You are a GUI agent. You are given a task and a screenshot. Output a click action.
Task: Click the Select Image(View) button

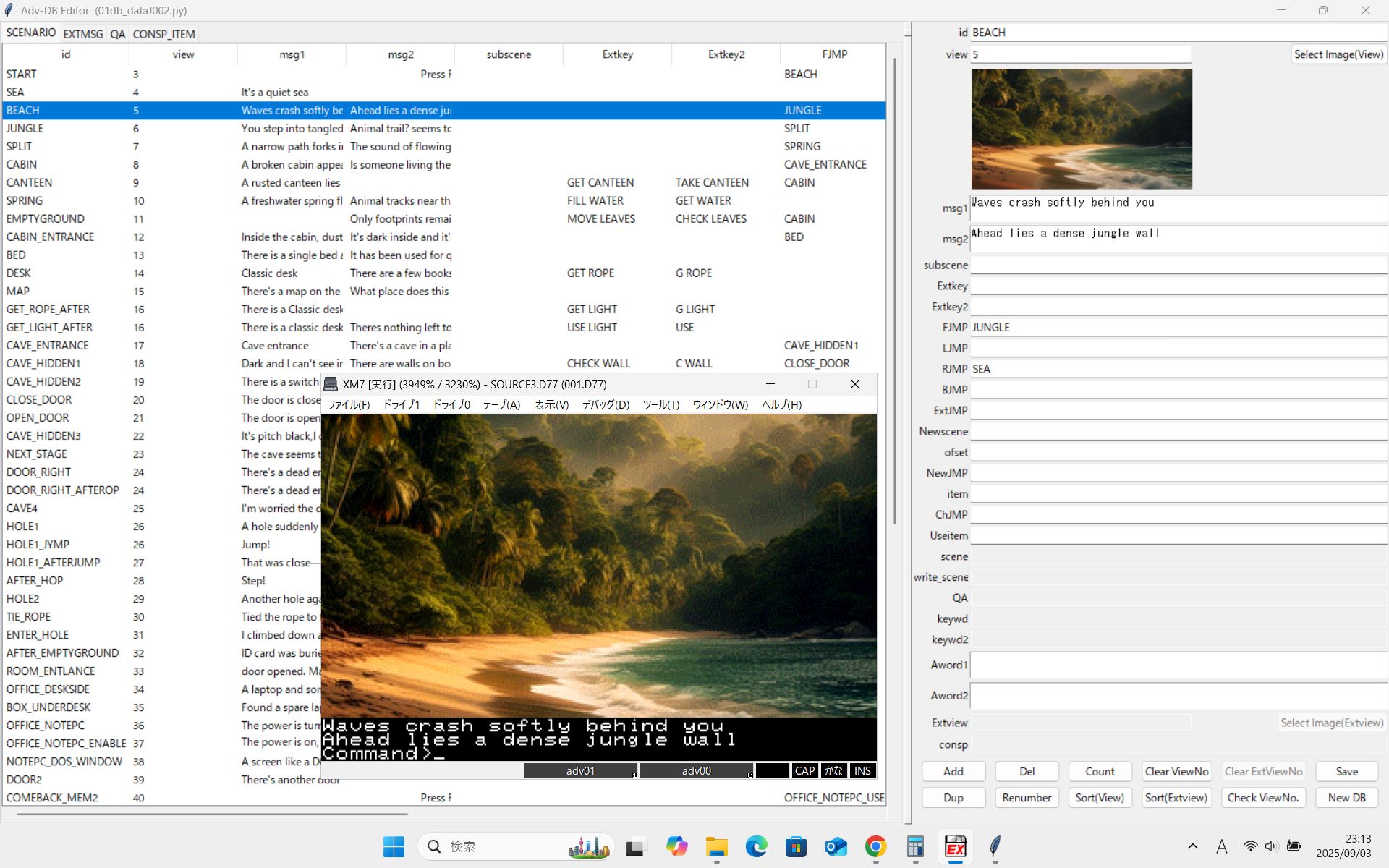(x=1338, y=54)
